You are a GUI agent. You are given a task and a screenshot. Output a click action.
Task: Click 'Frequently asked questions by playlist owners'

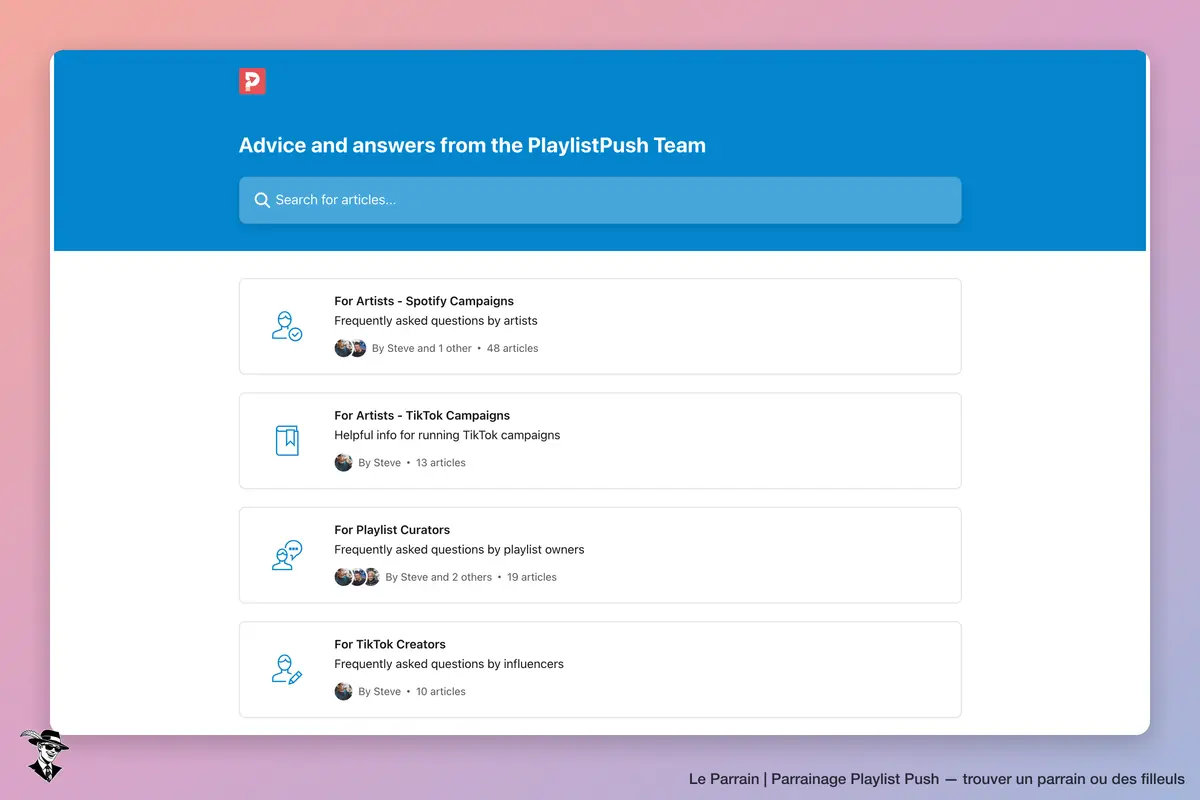click(x=459, y=550)
